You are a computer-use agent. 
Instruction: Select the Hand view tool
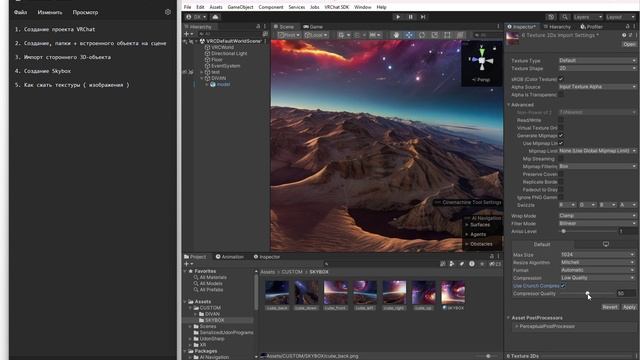click(396, 35)
